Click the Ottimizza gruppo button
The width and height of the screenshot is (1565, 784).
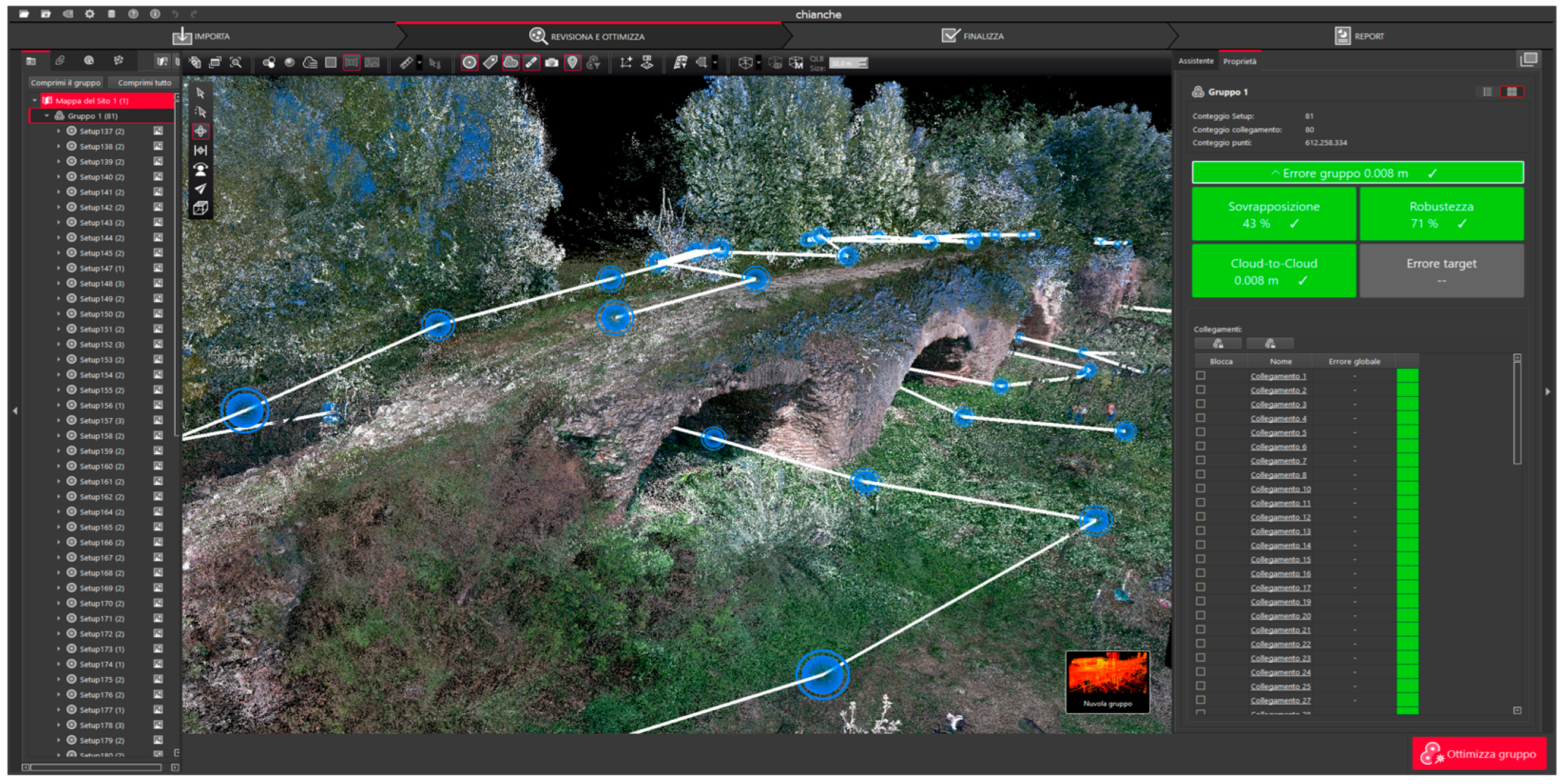pos(1479,754)
